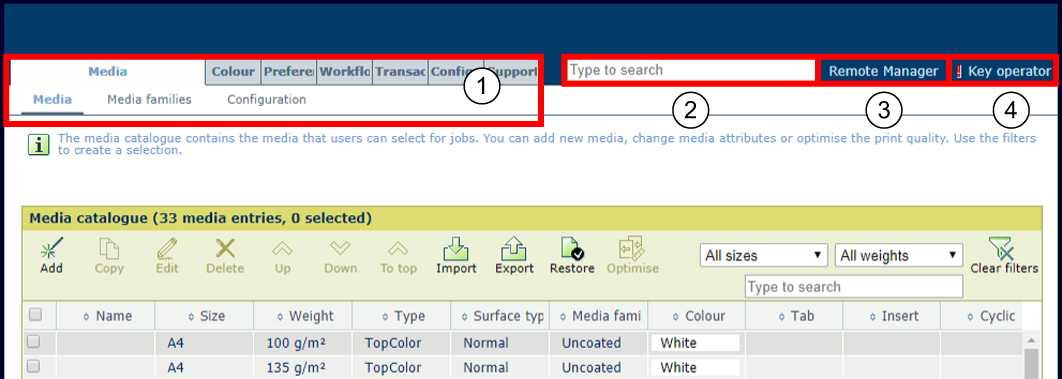Click the Add media icon
1062x379 pixels.
51,248
